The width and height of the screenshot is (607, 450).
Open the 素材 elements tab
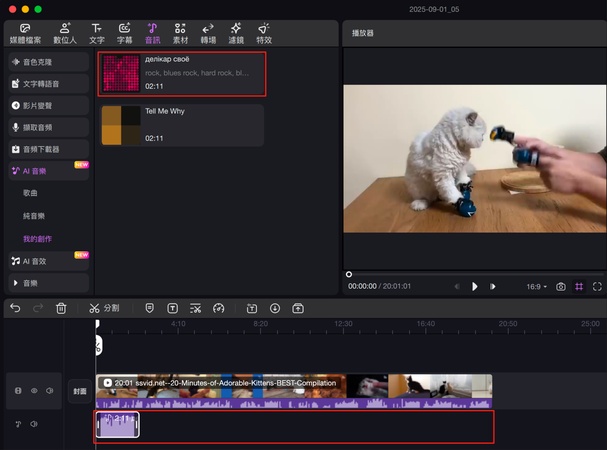coord(180,34)
